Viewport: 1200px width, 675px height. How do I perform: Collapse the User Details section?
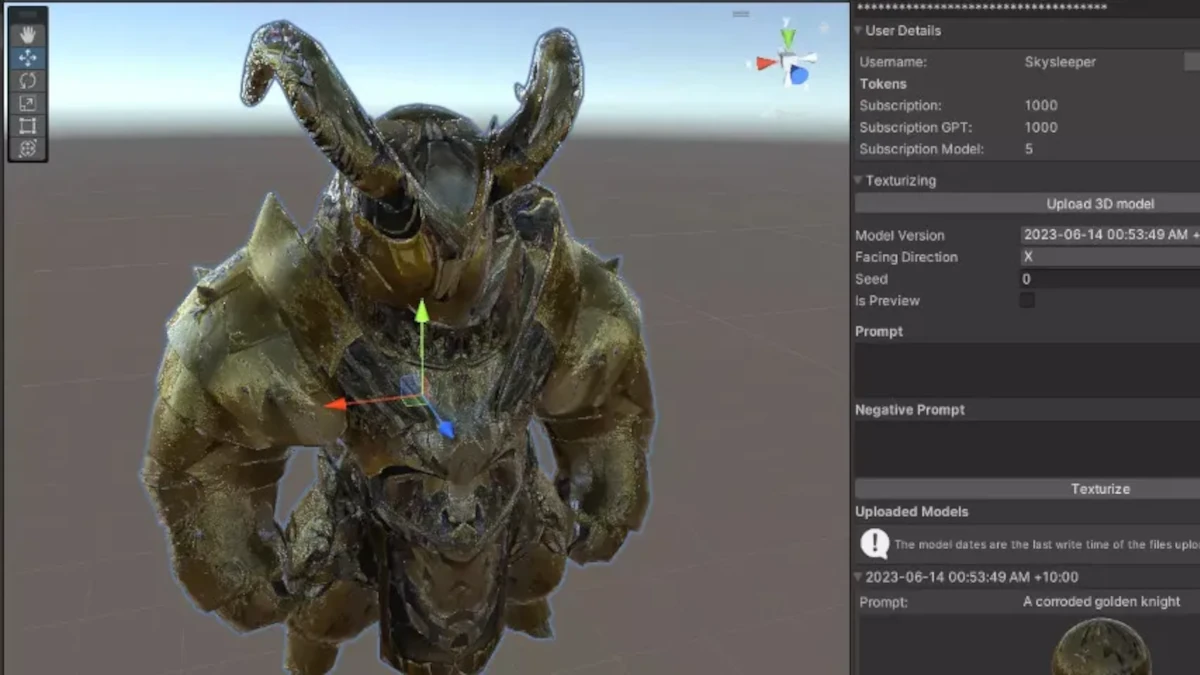pyautogui.click(x=859, y=31)
